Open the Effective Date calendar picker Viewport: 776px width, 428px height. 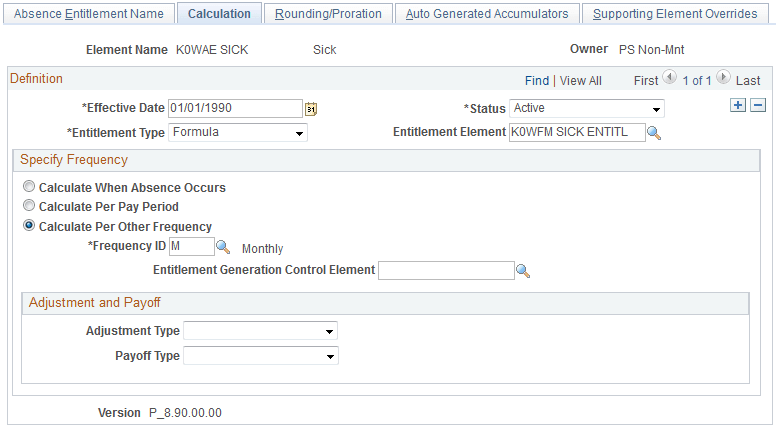pos(311,109)
